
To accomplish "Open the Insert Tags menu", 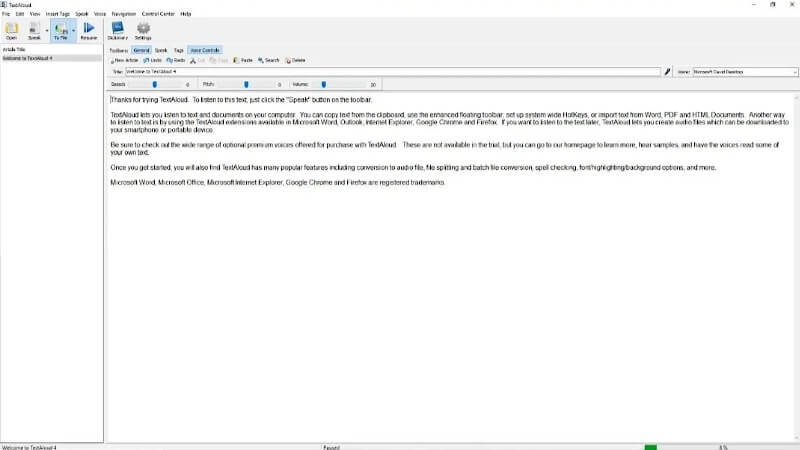I will tap(58, 14).
